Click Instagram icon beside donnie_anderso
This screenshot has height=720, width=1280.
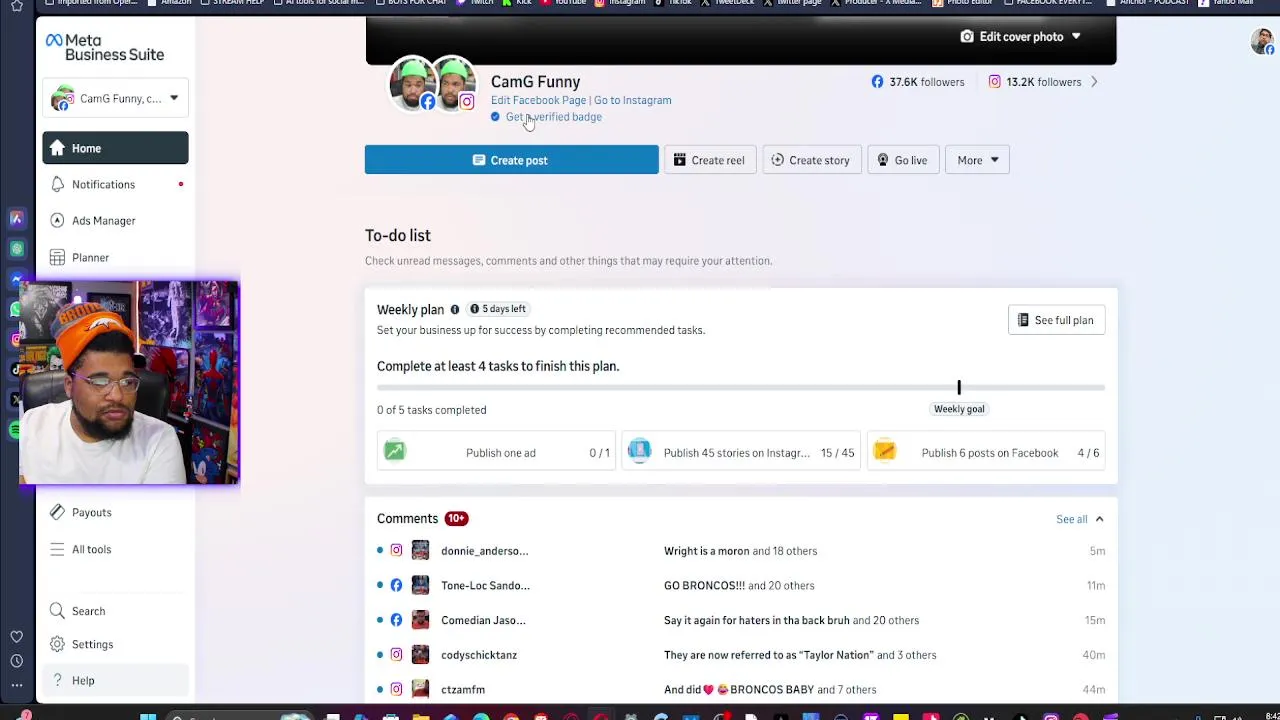396,551
